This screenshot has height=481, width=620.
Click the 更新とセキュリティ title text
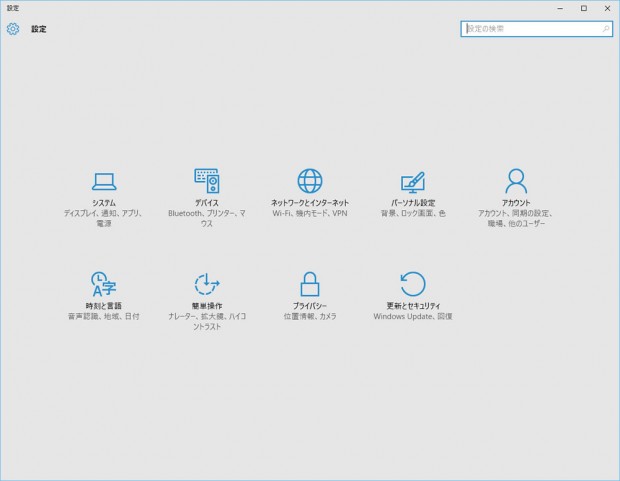tap(413, 306)
